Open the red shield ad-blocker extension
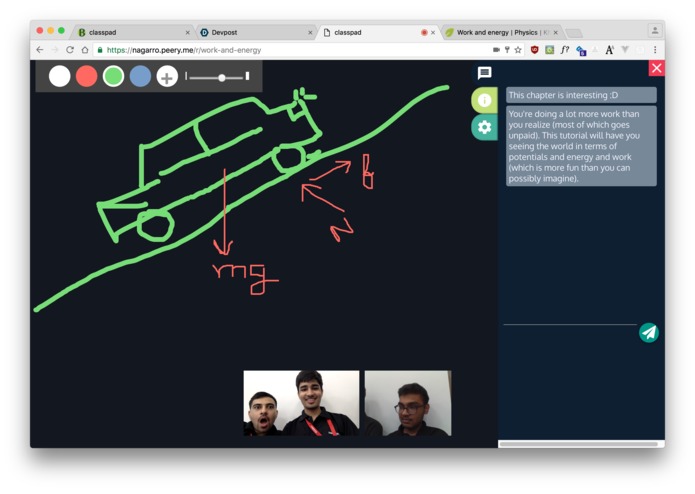The width and height of the screenshot is (695, 494). (535, 50)
